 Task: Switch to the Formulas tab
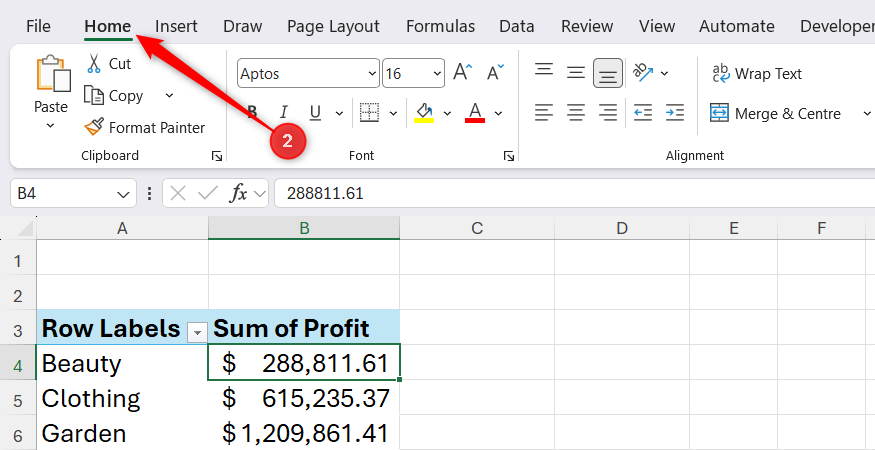[440, 26]
